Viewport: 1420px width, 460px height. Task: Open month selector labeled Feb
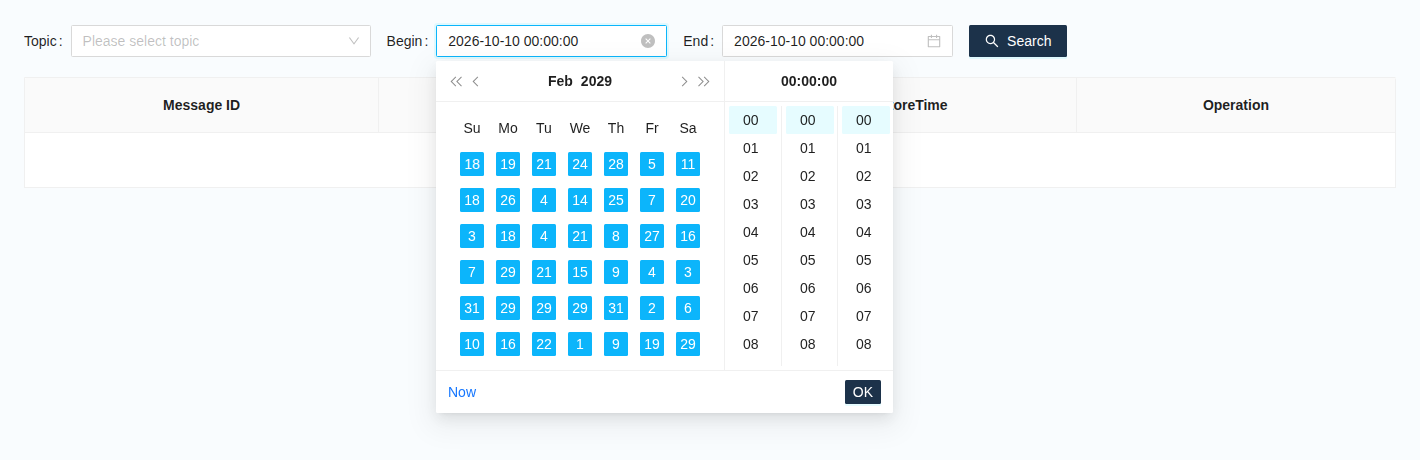(560, 81)
